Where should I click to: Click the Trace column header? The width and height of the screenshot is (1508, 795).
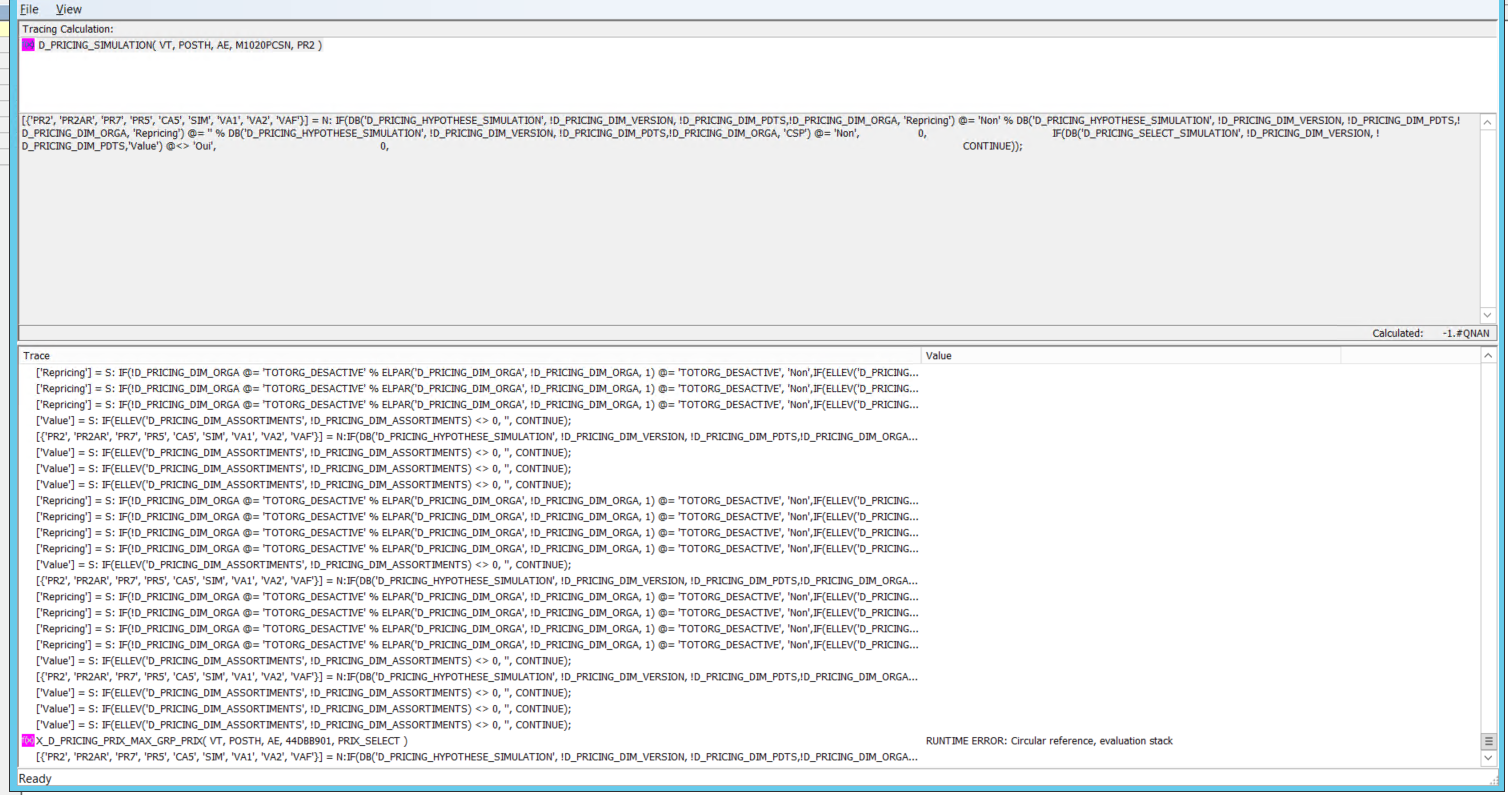37,356
